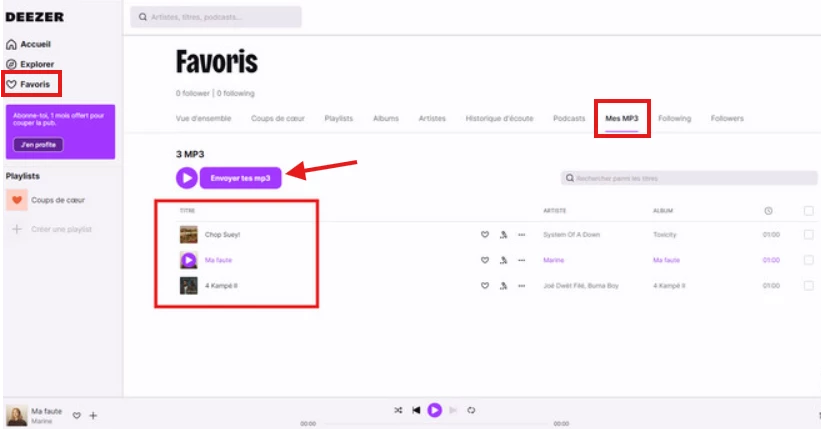Click the Chop Suey! album cover
Viewport: 821px width, 429px height.
[188, 235]
